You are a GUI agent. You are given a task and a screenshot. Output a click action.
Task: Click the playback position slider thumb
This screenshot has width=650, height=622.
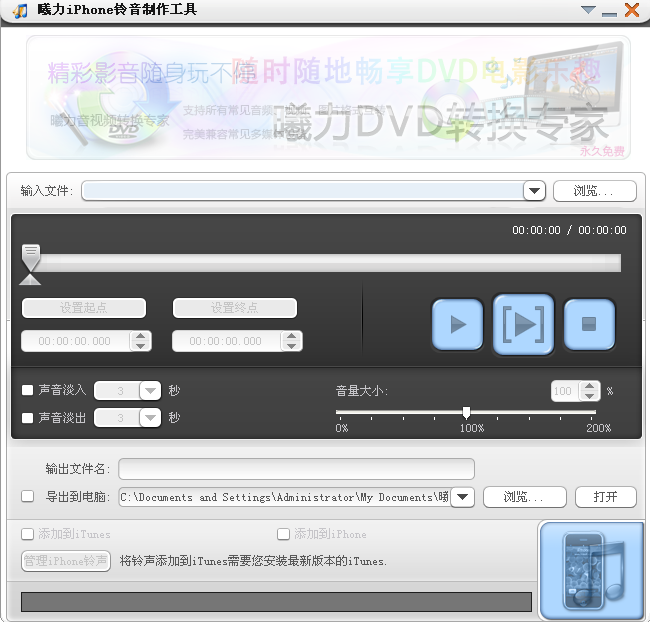tap(31, 257)
